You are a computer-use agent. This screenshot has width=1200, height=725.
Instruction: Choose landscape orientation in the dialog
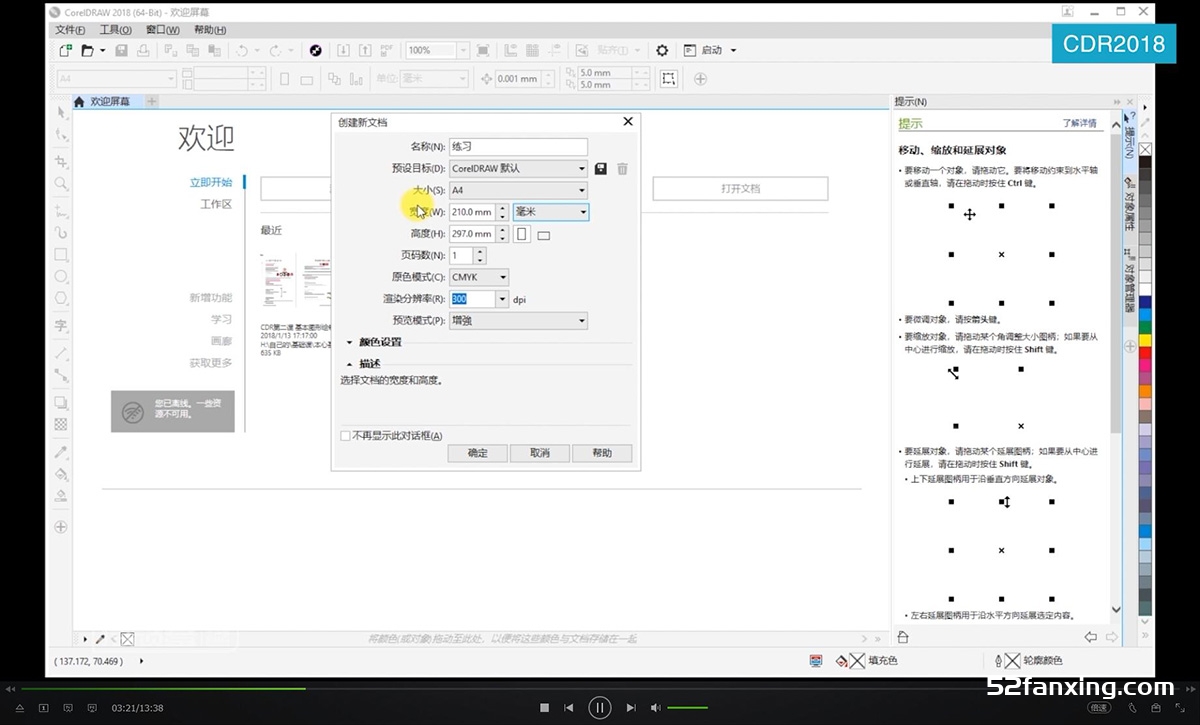pos(544,236)
